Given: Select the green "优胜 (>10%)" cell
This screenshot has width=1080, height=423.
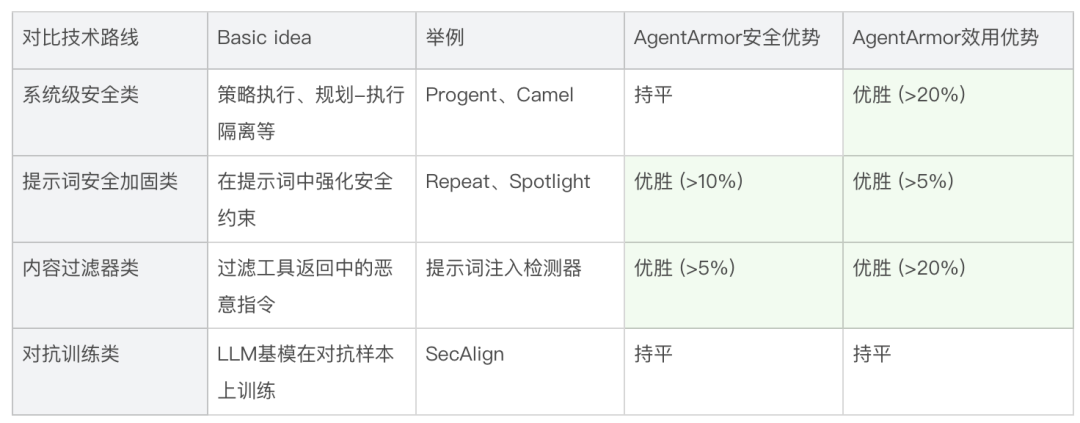Looking at the screenshot, I should (x=689, y=181).
